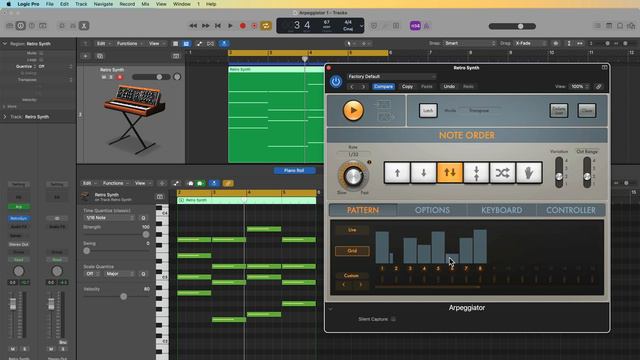
Task: Collapse the Arpeggiator disclosure chevron at bottom
Action: [331, 309]
